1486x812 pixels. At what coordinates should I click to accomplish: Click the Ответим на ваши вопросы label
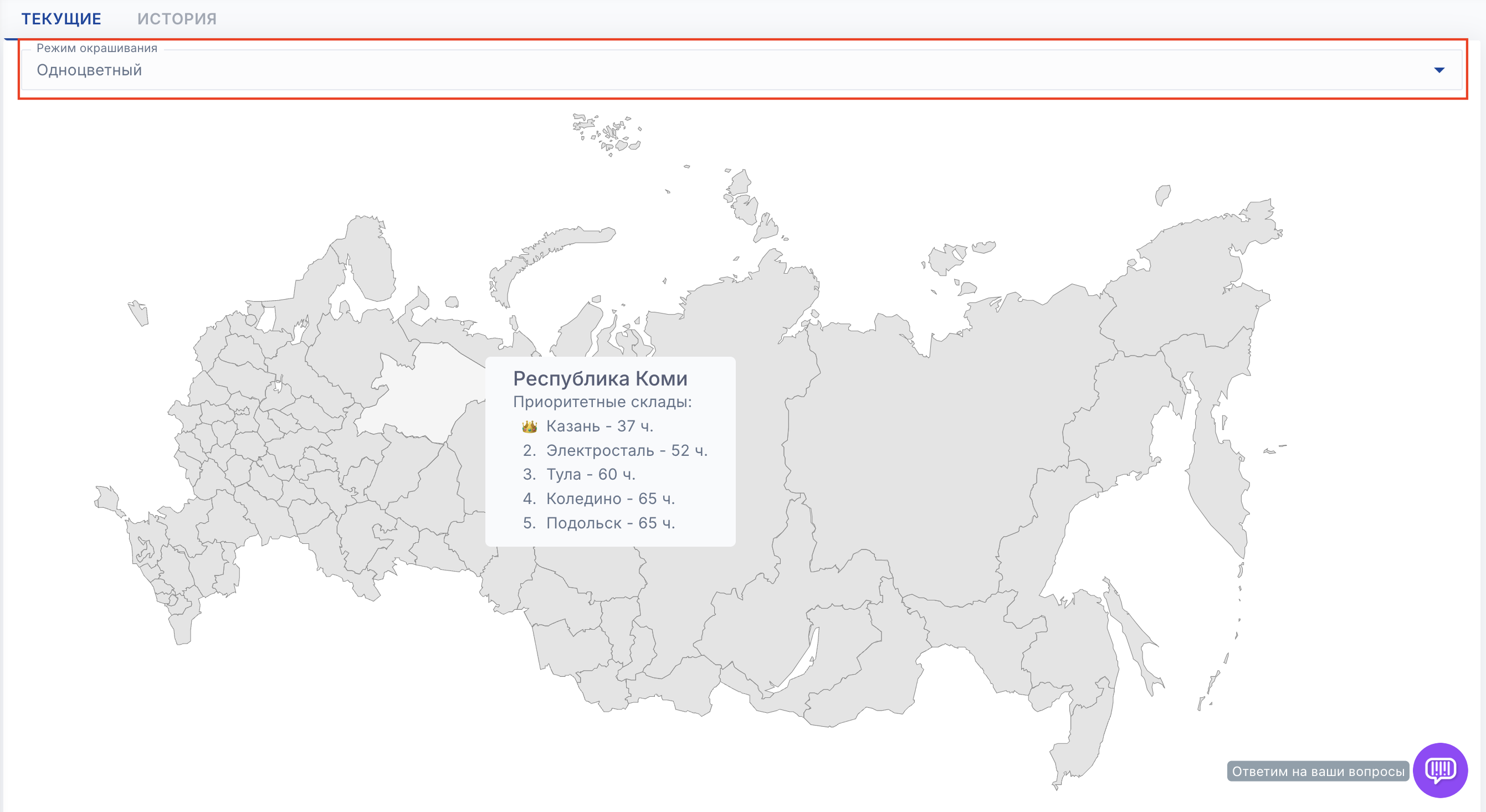click(x=1318, y=771)
